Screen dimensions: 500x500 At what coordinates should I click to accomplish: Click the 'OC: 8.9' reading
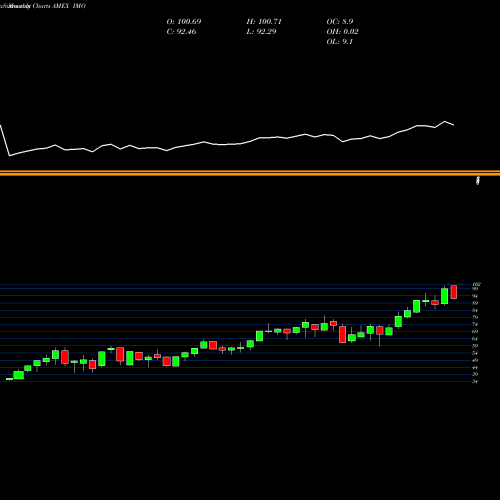[x=340, y=22]
